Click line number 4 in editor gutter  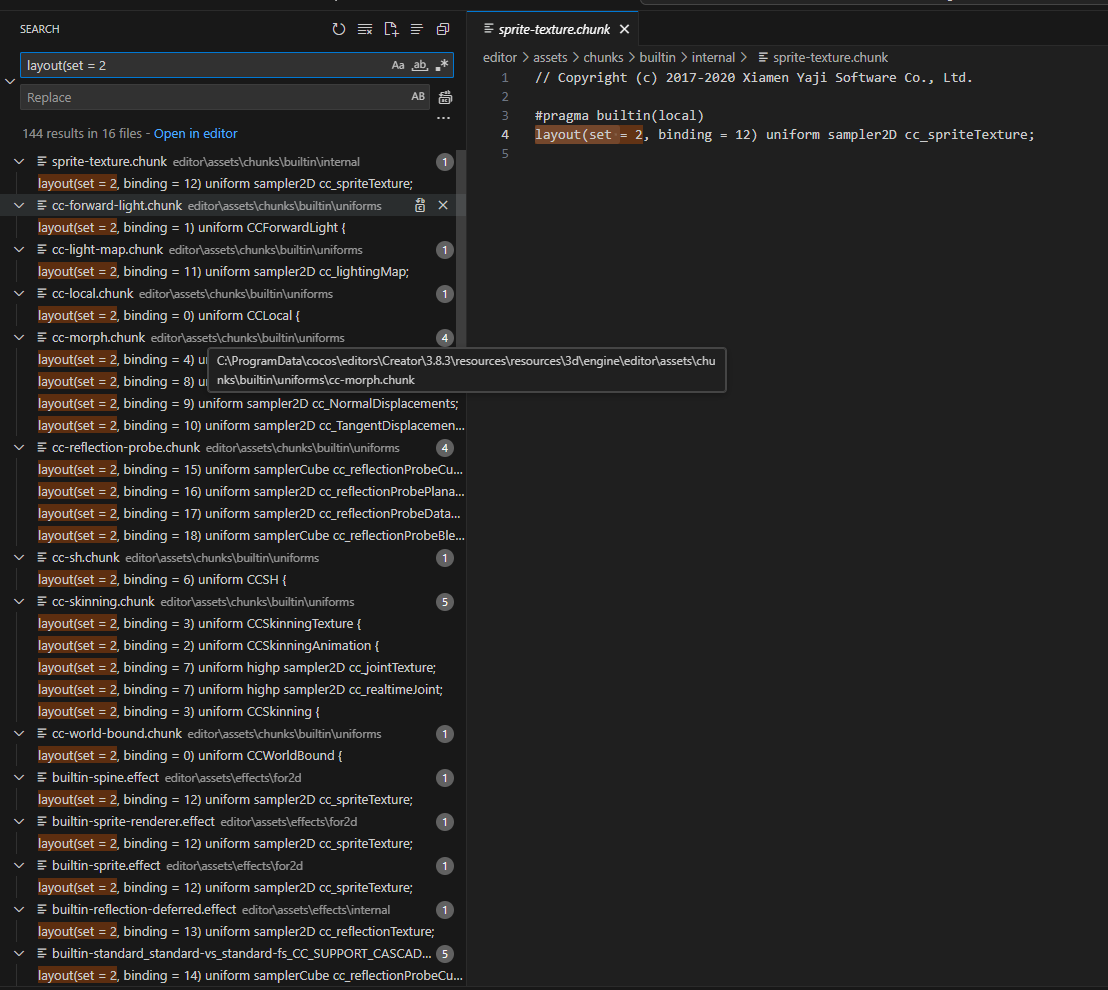pyautogui.click(x=505, y=134)
